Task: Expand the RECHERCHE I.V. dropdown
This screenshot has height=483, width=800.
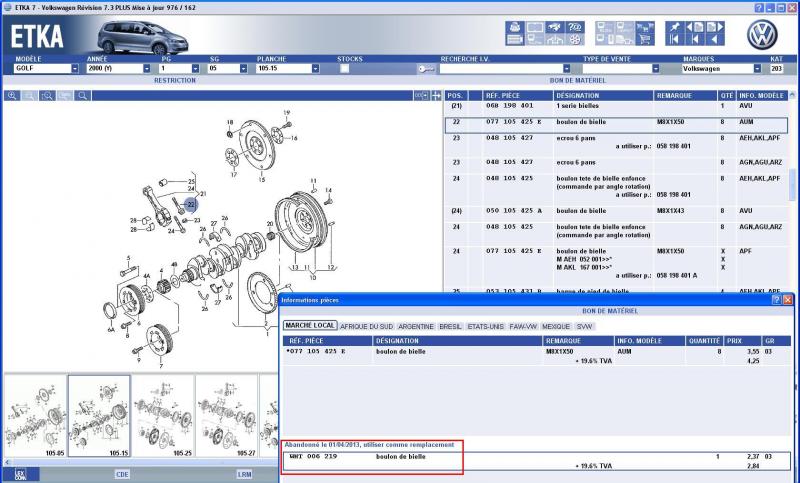Action: pos(566,68)
